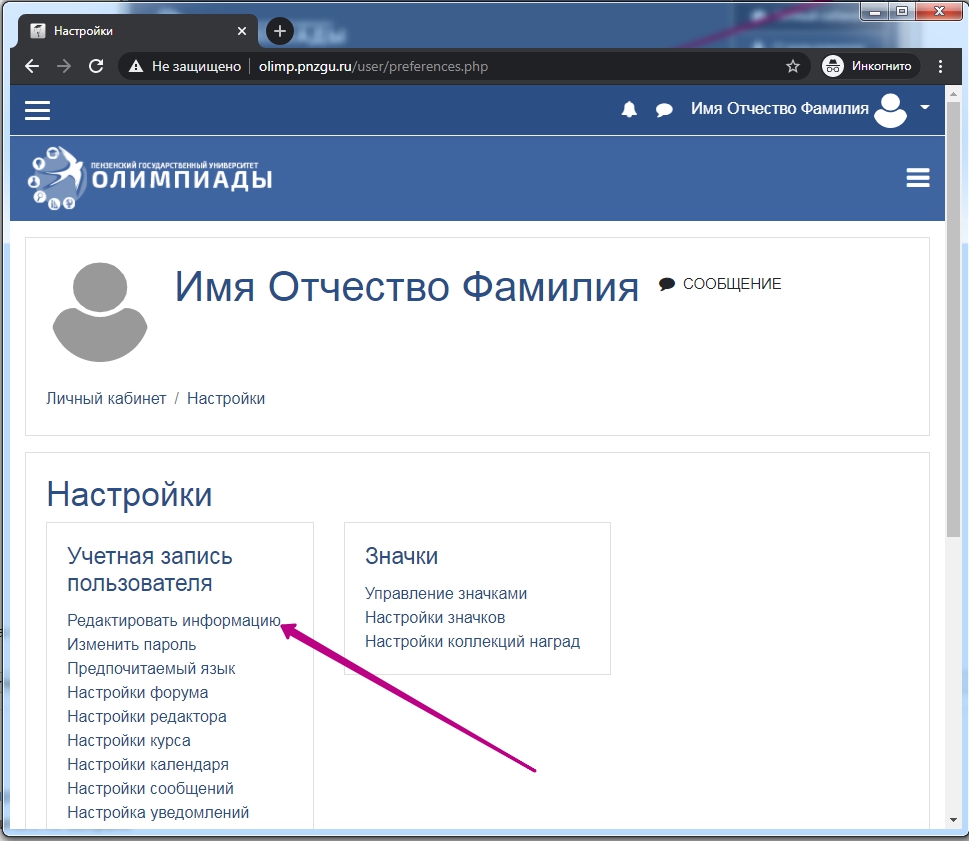
Task: Click the Настройки breadcrumb link
Action: coord(226,399)
